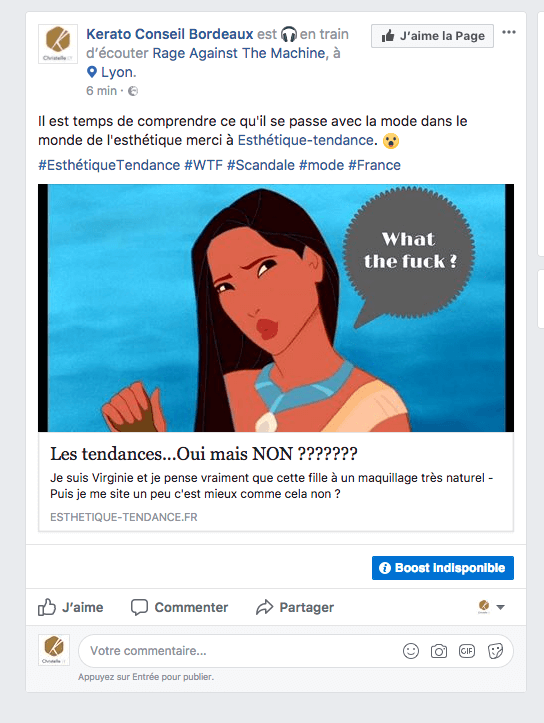Share the post using Partager
Viewport: 544px width, 723px height.
tap(295, 607)
